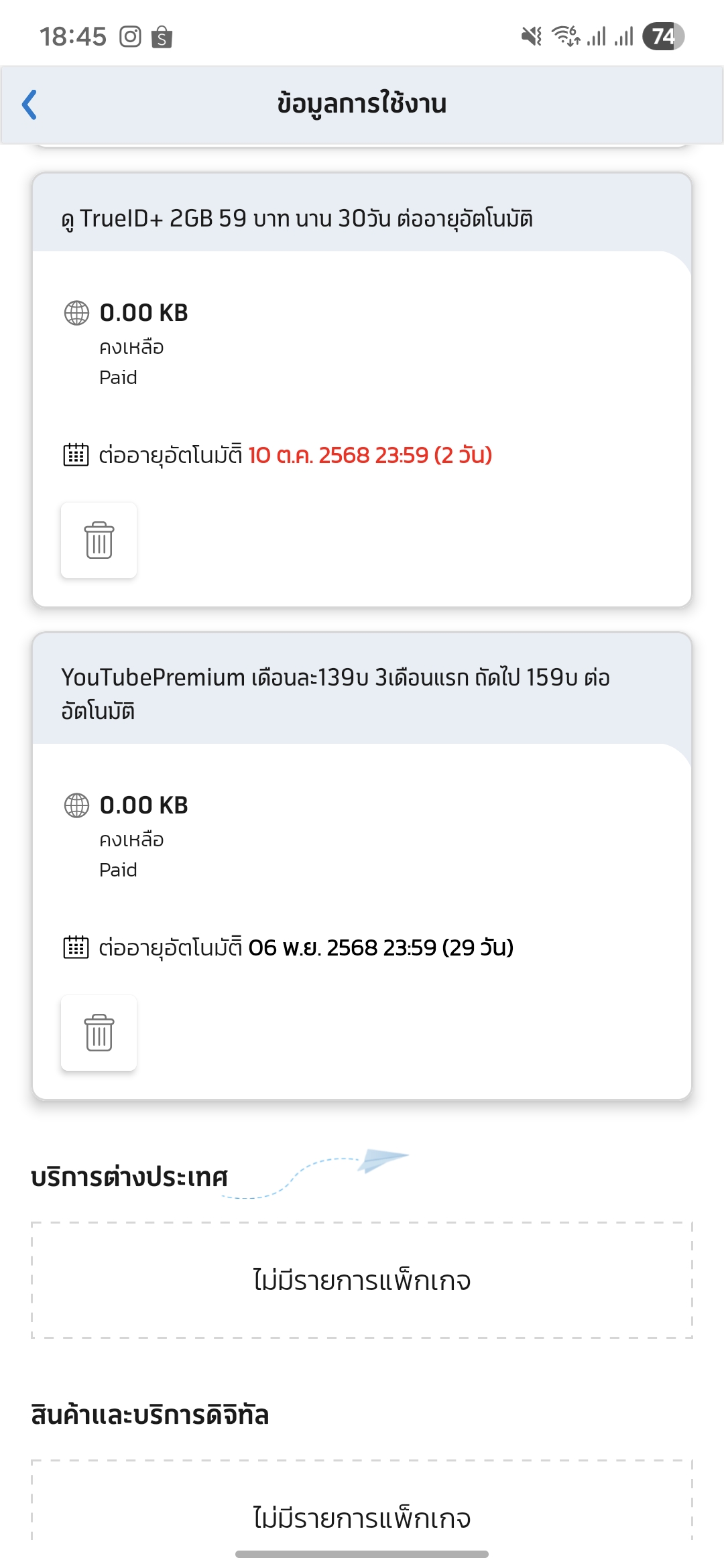
Task: Tap the paper plane illustration
Action: pos(383,1161)
